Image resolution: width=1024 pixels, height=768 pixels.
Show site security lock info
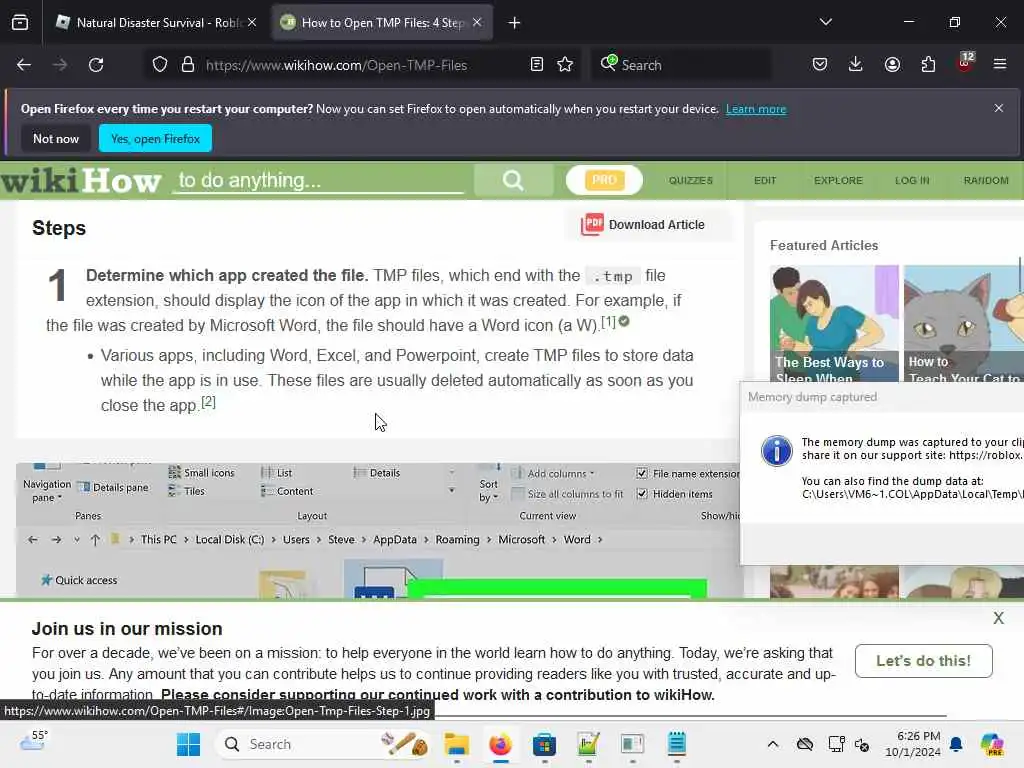[187, 65]
